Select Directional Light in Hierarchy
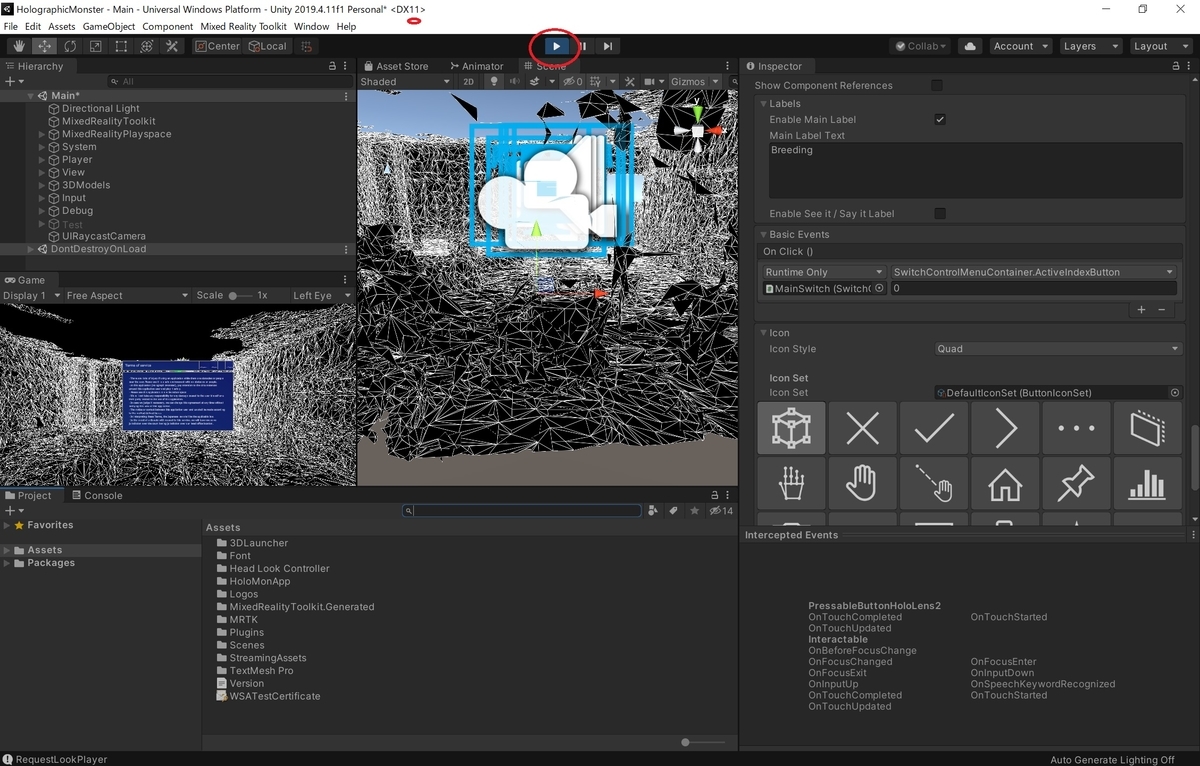This screenshot has width=1200, height=766. tap(100, 108)
